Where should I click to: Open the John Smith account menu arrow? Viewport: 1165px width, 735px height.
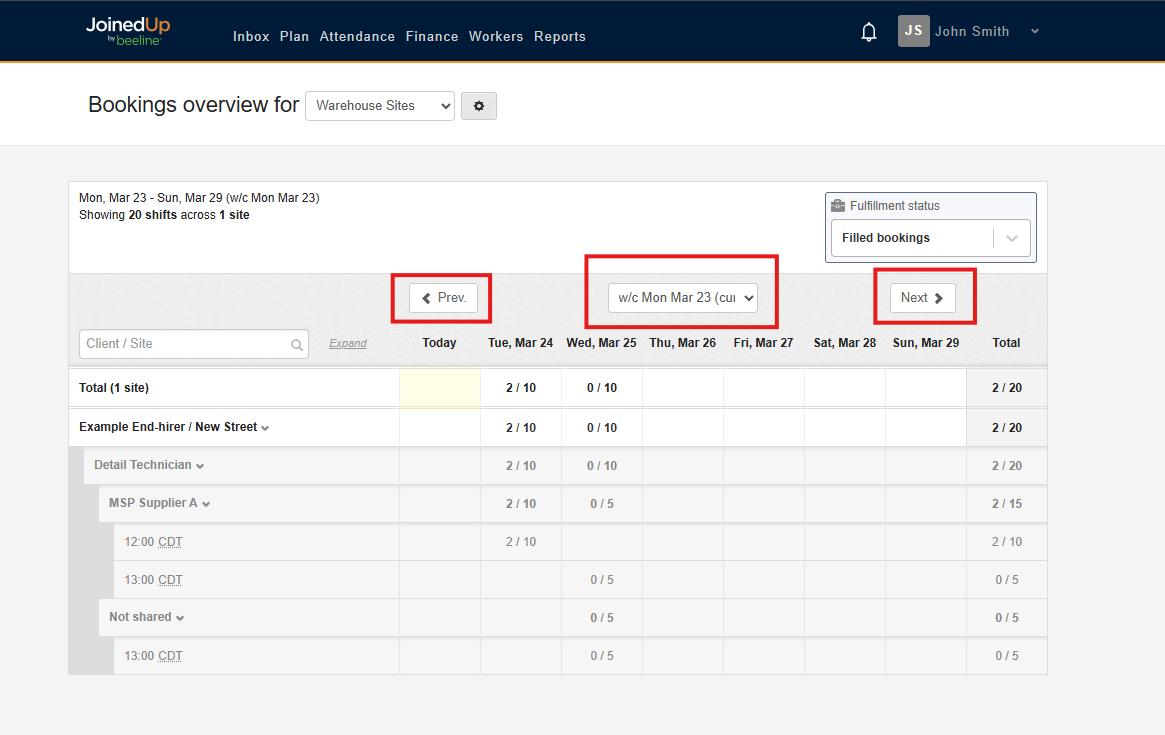coord(1035,31)
